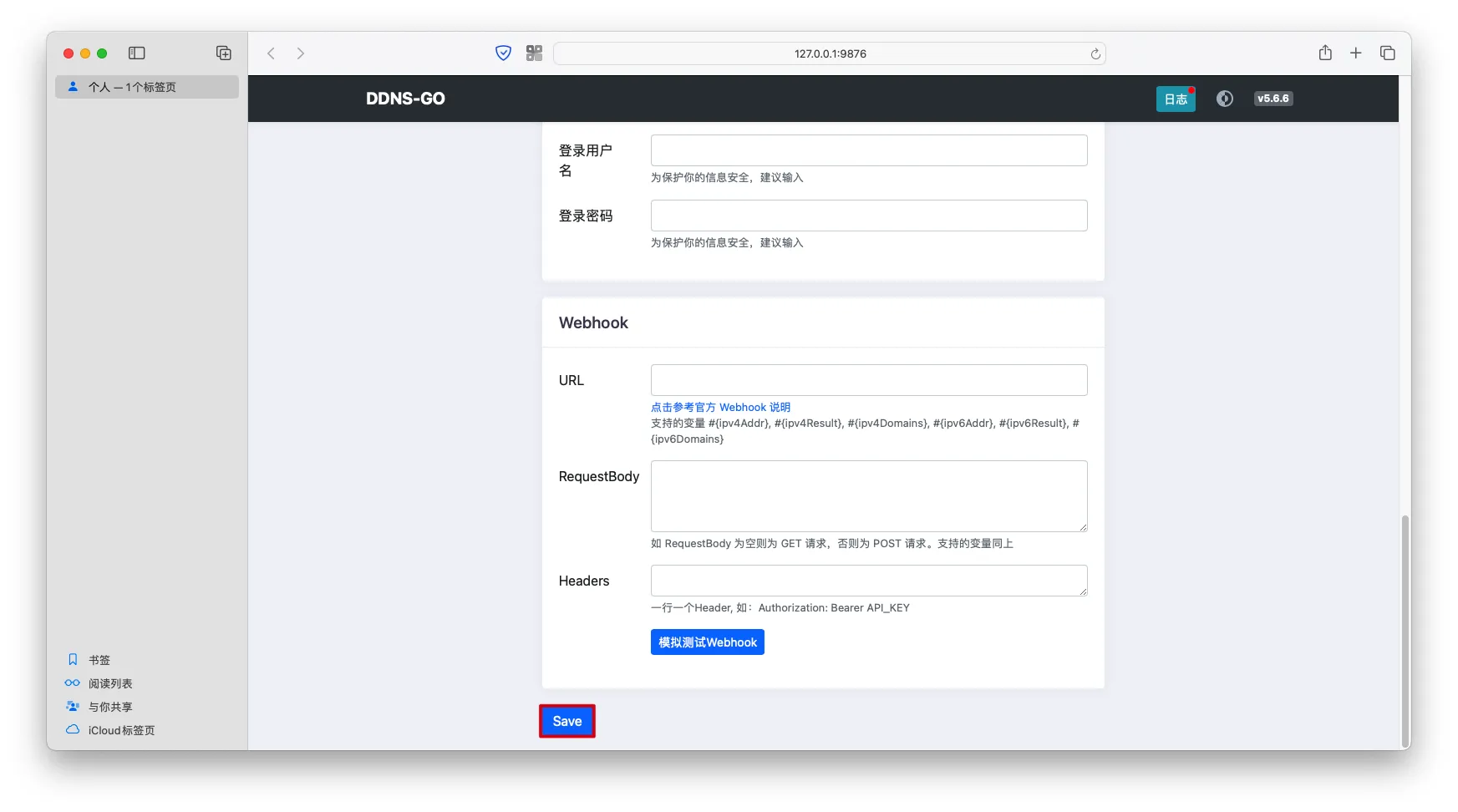Viewport: 1458px width, 812px height.
Task: Open the Share menu
Action: point(1325,53)
